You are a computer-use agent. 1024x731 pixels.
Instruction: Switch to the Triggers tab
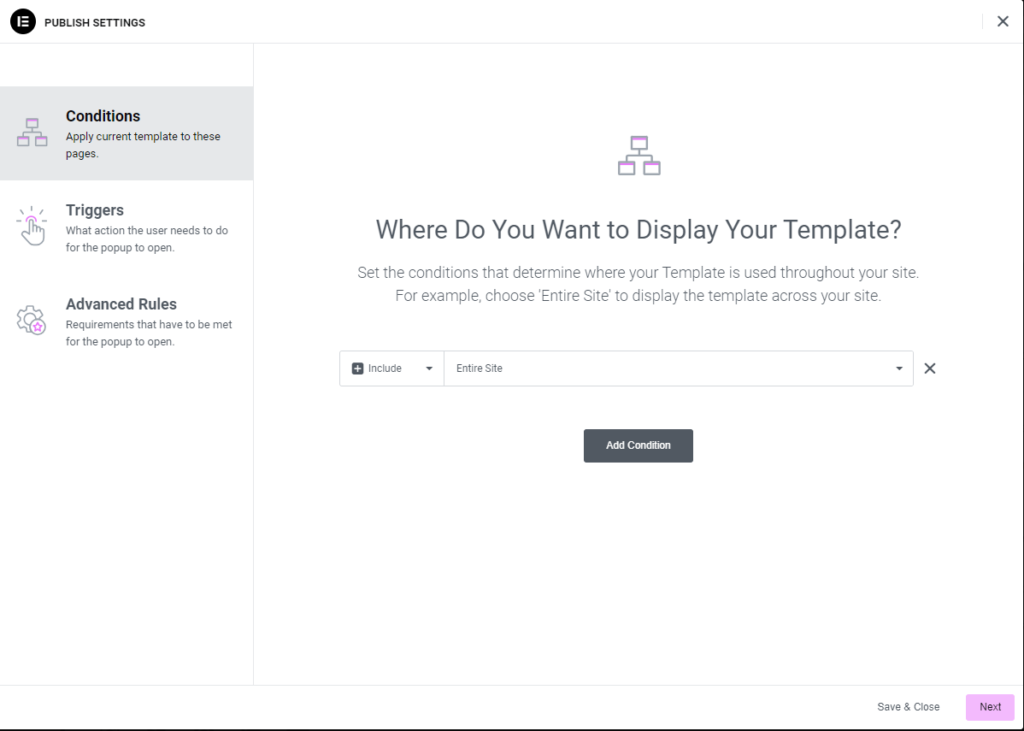coord(127,227)
